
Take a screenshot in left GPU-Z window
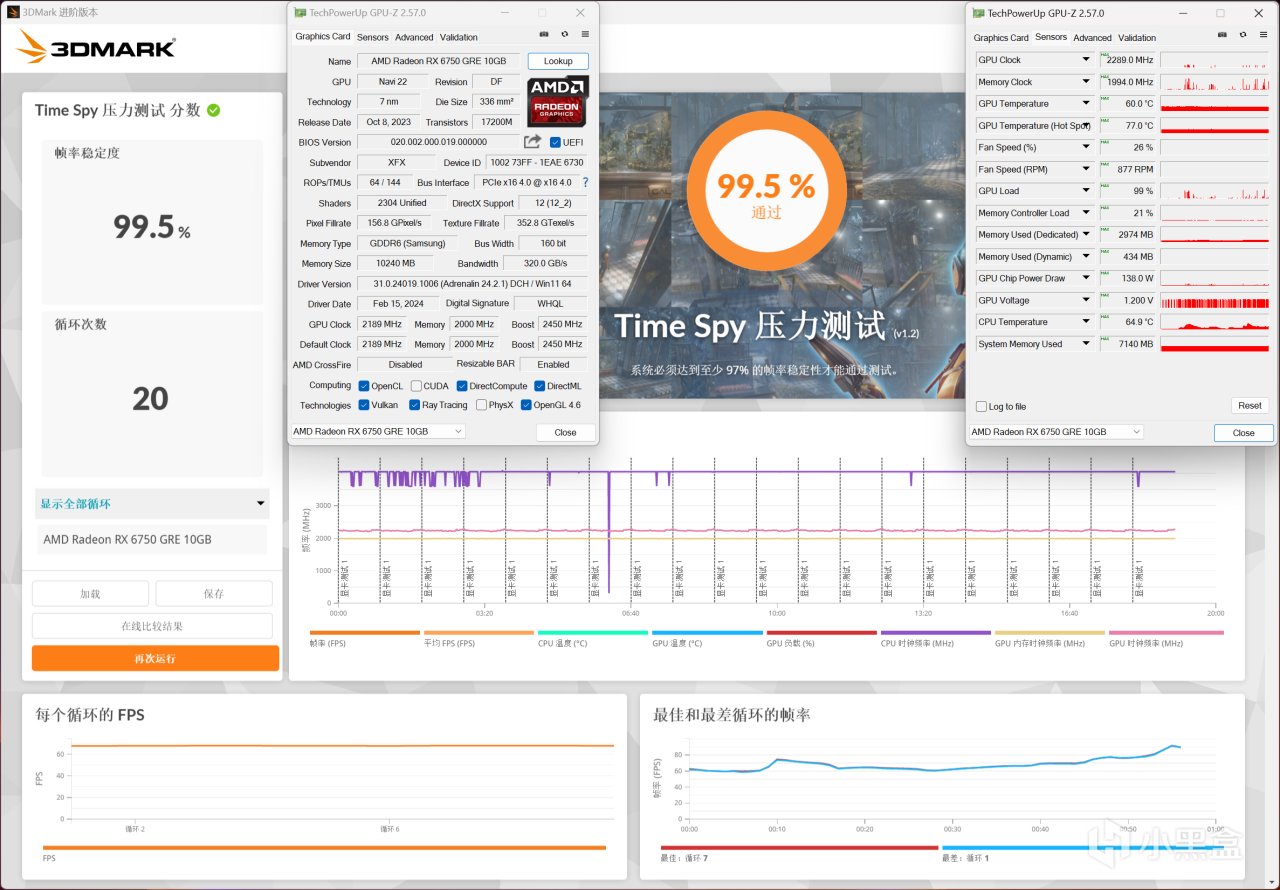(544, 34)
